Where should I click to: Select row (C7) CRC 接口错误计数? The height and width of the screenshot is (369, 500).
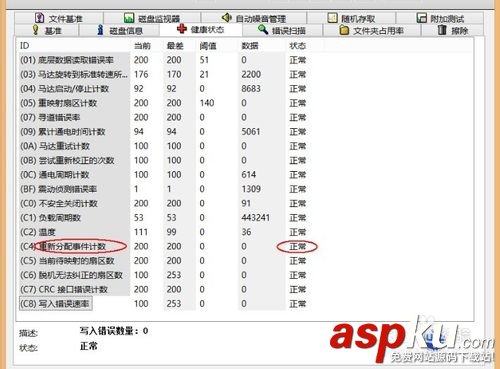163,289
